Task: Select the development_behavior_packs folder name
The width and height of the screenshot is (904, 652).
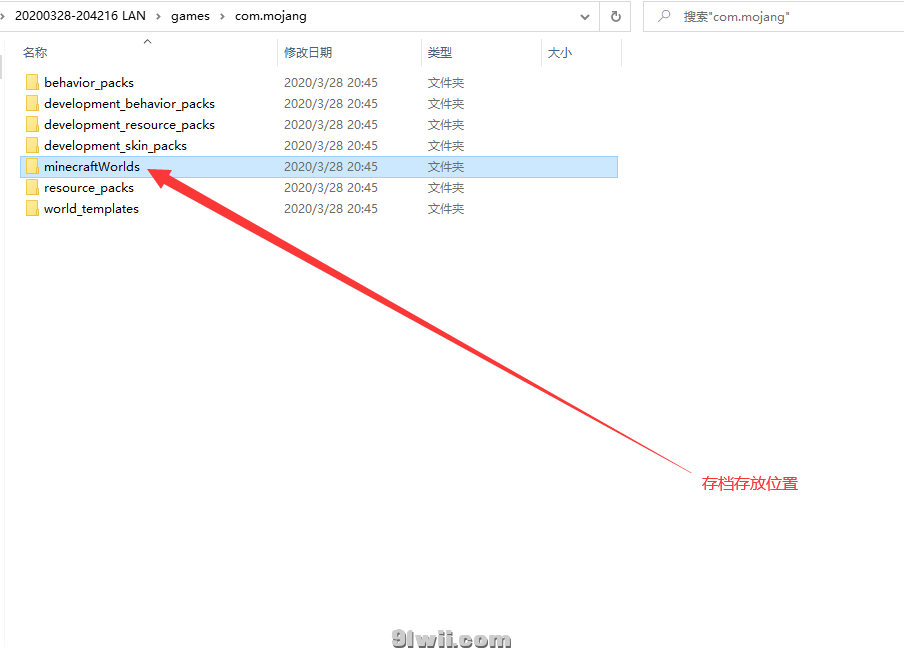Action: pyautogui.click(x=129, y=104)
